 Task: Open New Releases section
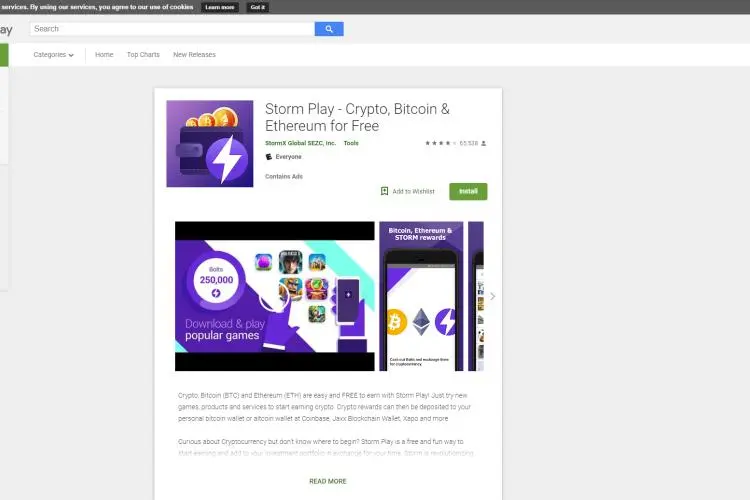click(x=194, y=55)
